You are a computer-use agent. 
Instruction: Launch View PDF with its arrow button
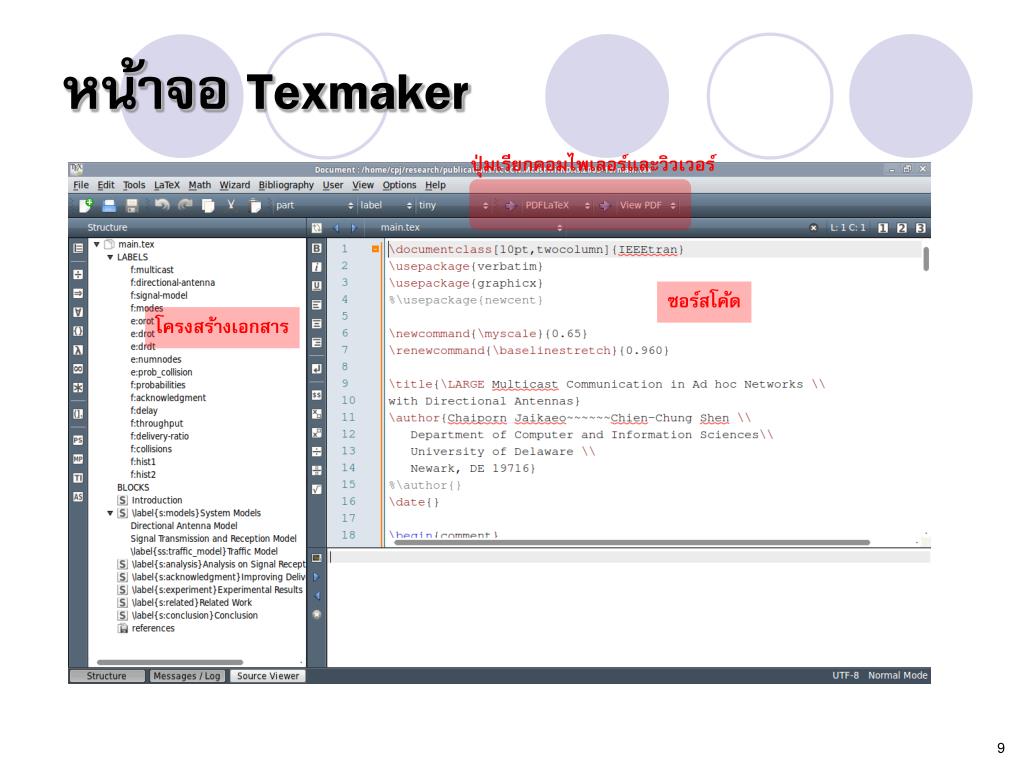click(605, 206)
